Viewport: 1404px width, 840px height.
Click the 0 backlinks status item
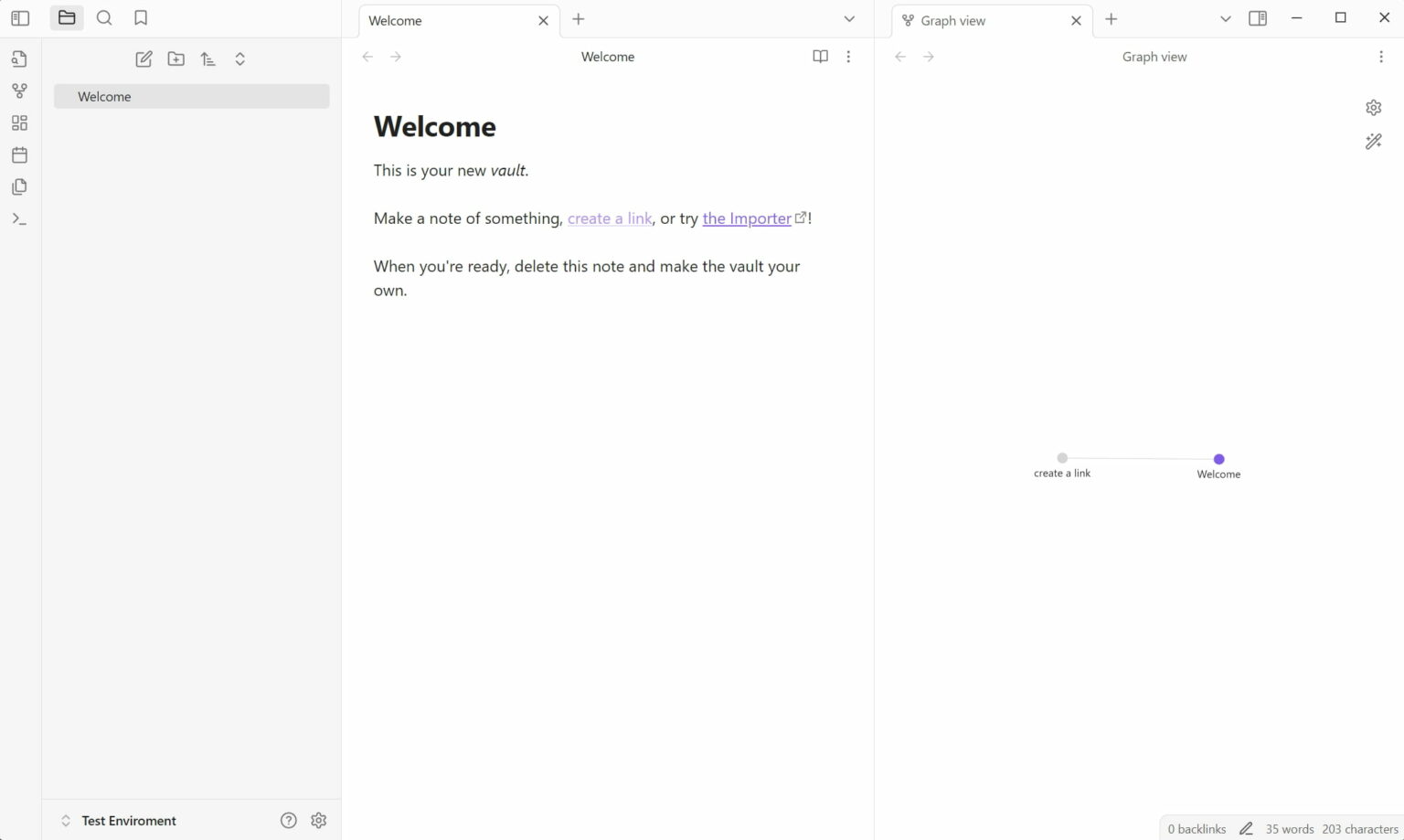tap(1196, 828)
